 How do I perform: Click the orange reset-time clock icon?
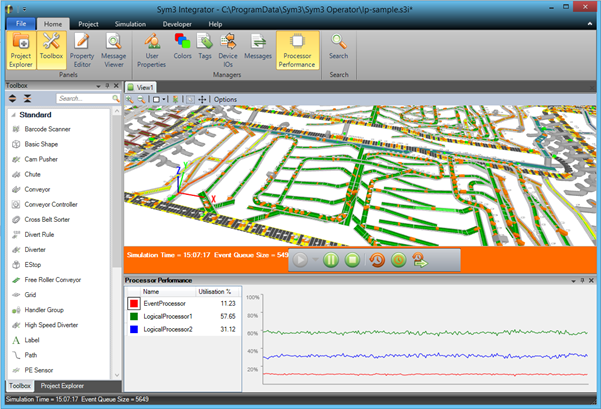[377, 260]
